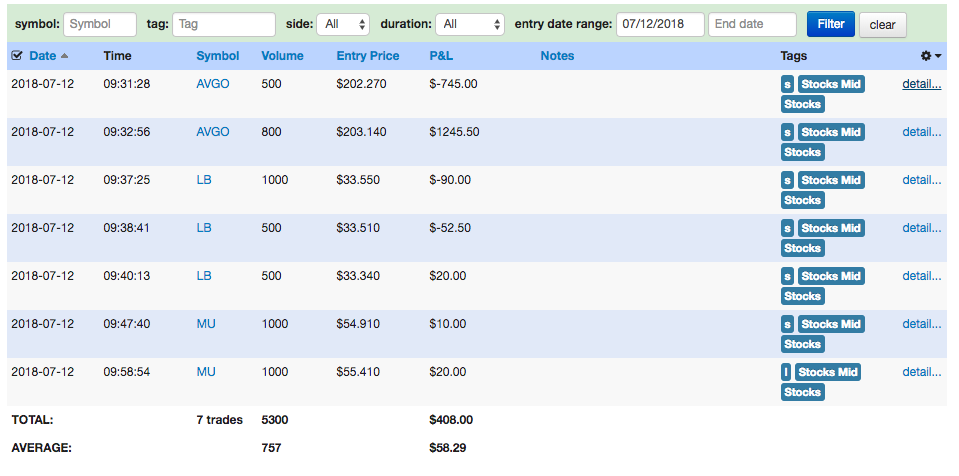Click the clear button
The height and width of the screenshot is (476, 959).
883,25
